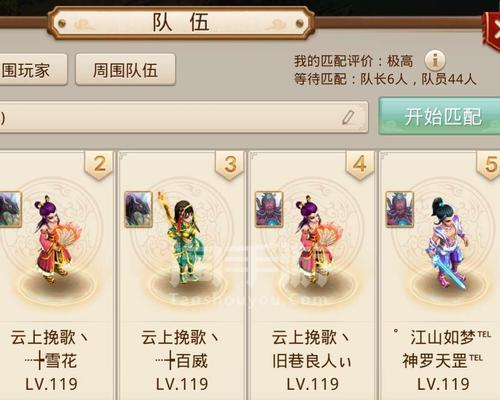Click player name 旧巷良人
This screenshot has width=500, height=400.
(x=312, y=361)
